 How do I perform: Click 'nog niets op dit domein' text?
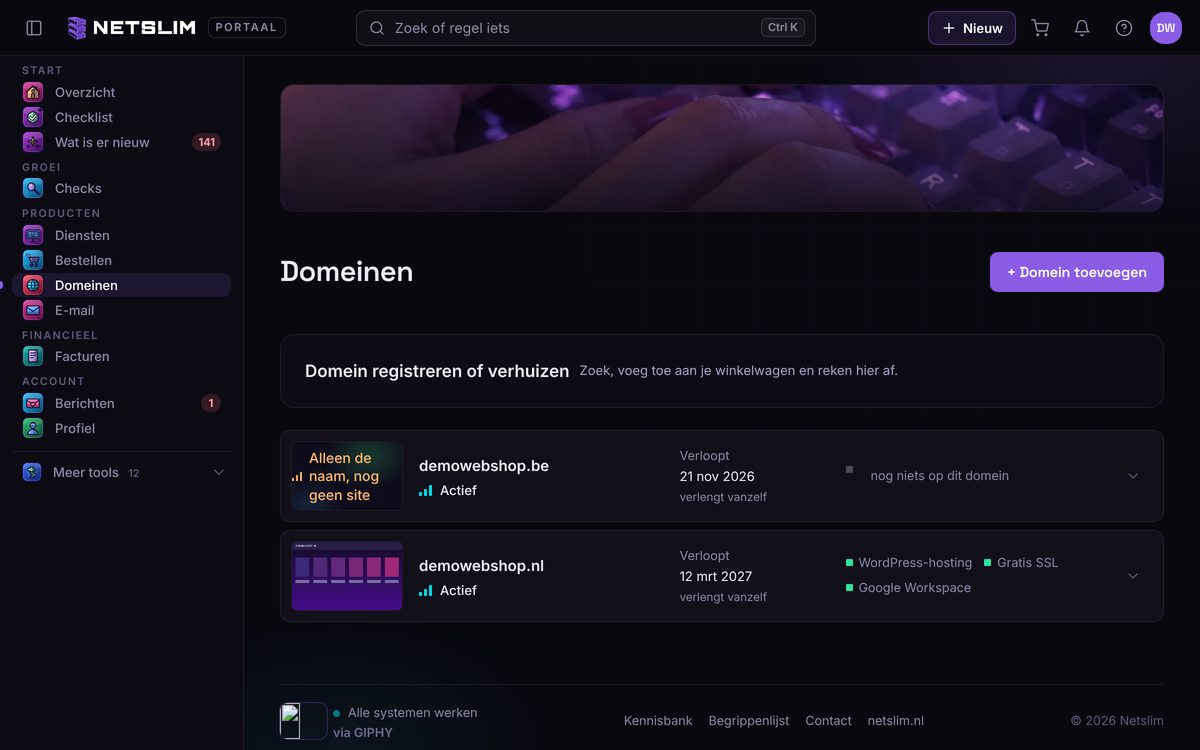coord(940,476)
